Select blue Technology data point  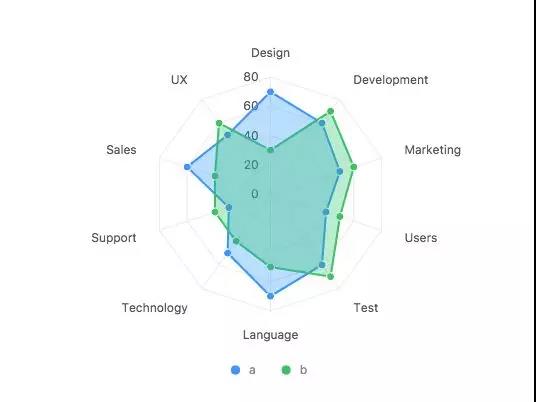(x=228, y=253)
